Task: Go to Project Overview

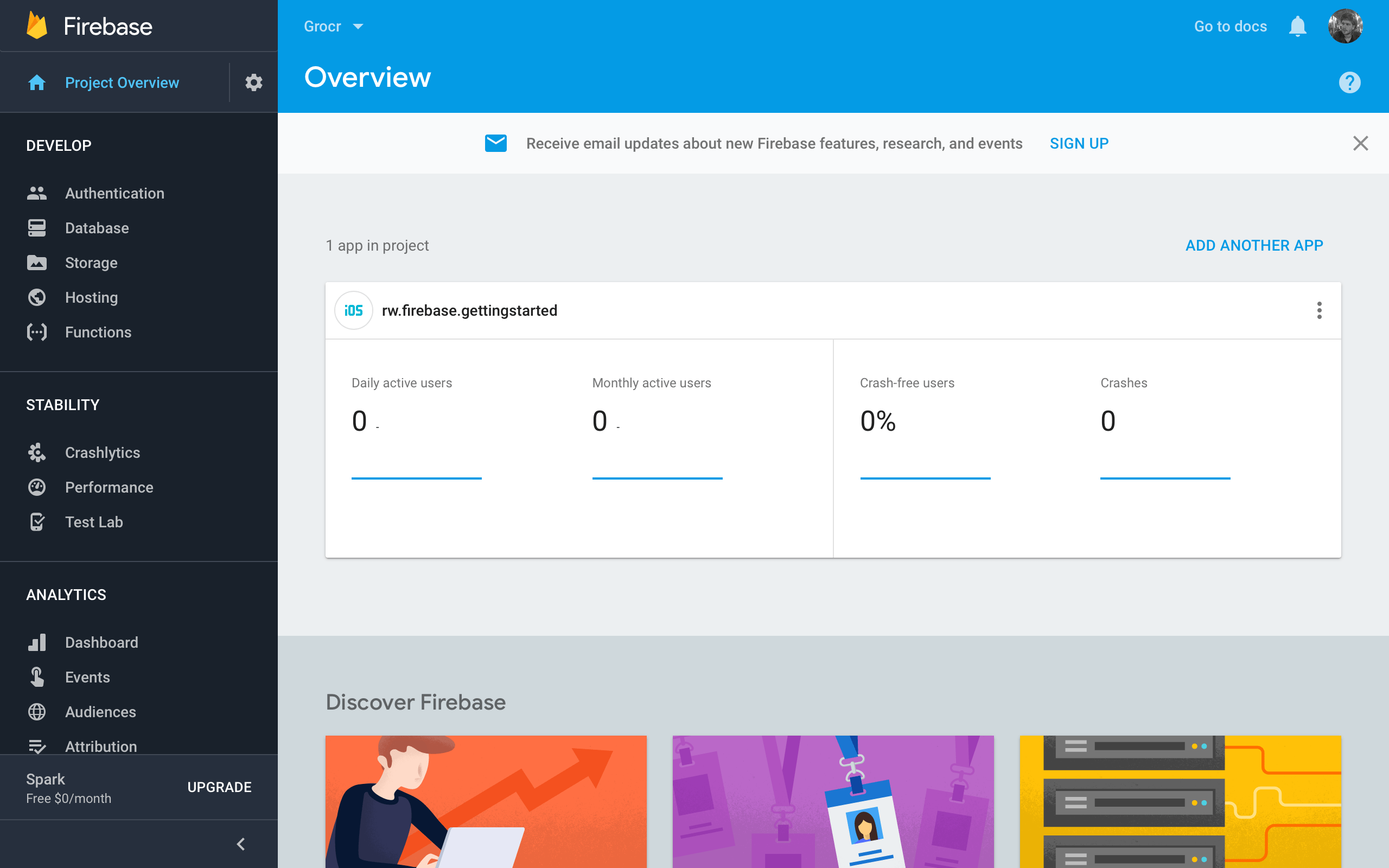Action: [x=122, y=82]
